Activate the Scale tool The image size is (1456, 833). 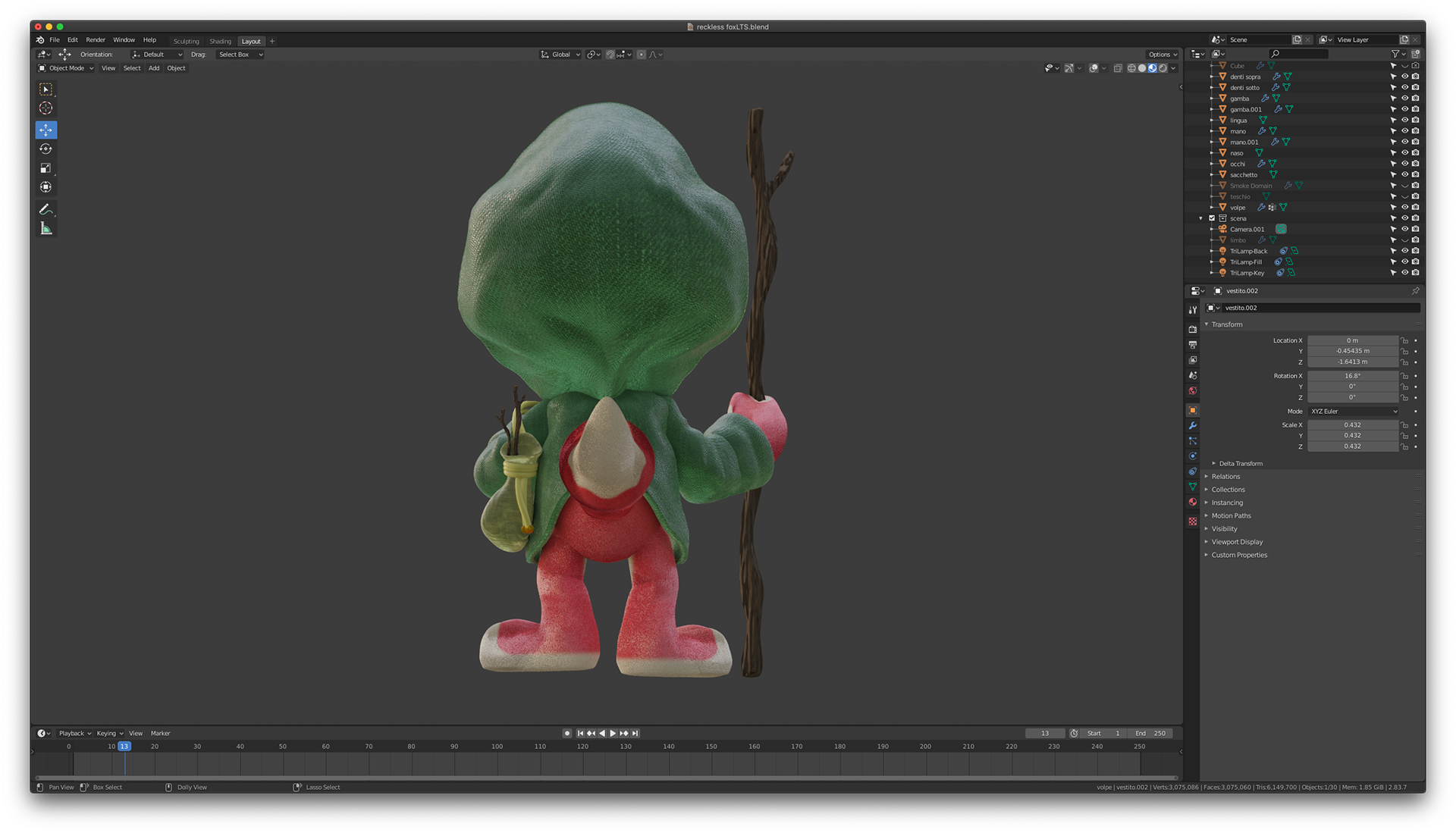[45, 168]
